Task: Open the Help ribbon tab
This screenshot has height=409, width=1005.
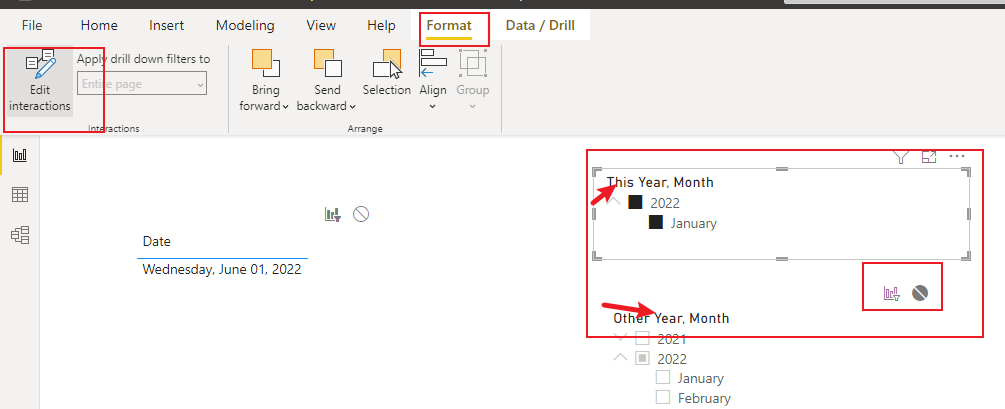Action: 381,26
